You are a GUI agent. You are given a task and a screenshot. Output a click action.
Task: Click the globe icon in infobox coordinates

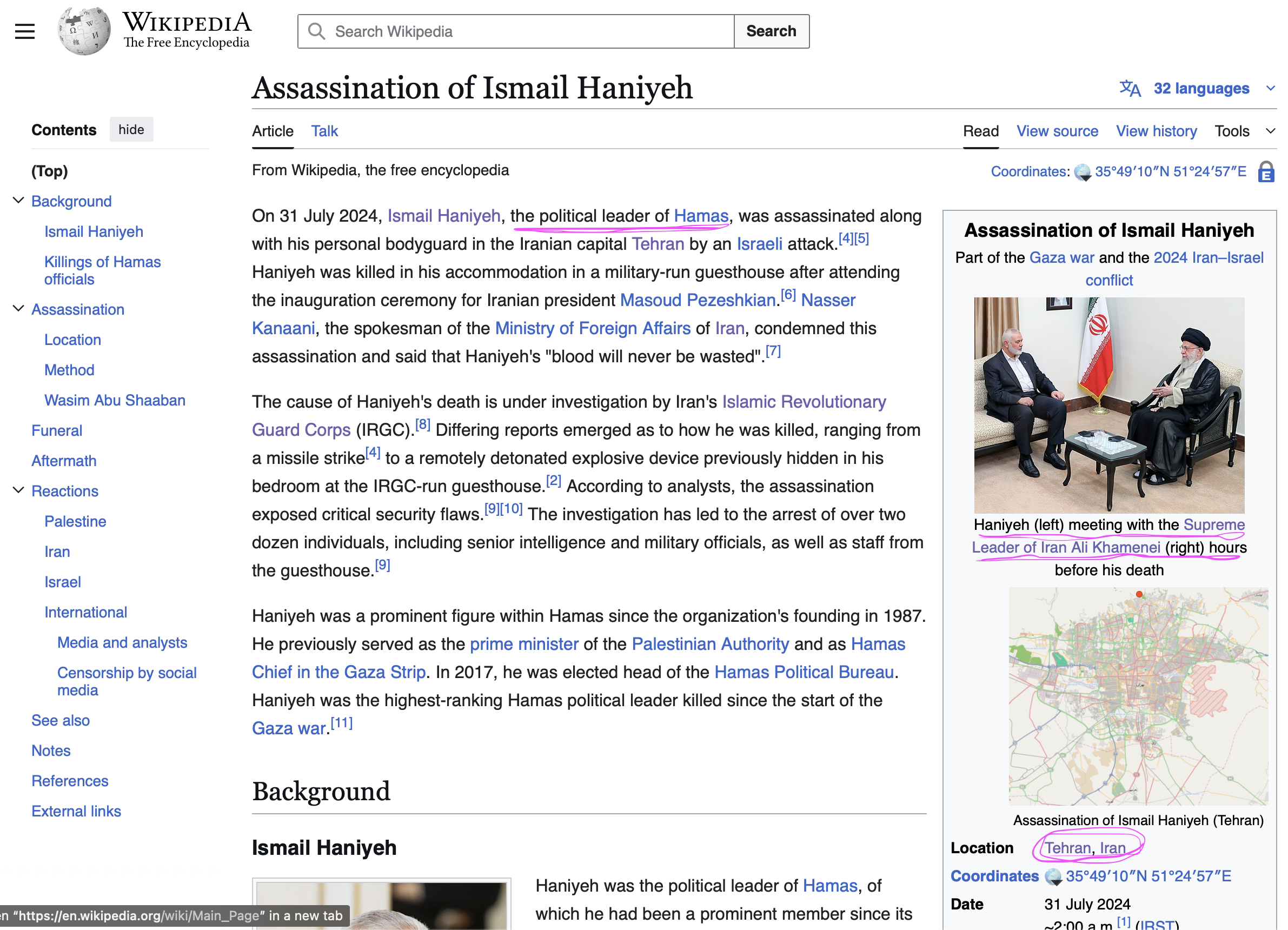1053,876
